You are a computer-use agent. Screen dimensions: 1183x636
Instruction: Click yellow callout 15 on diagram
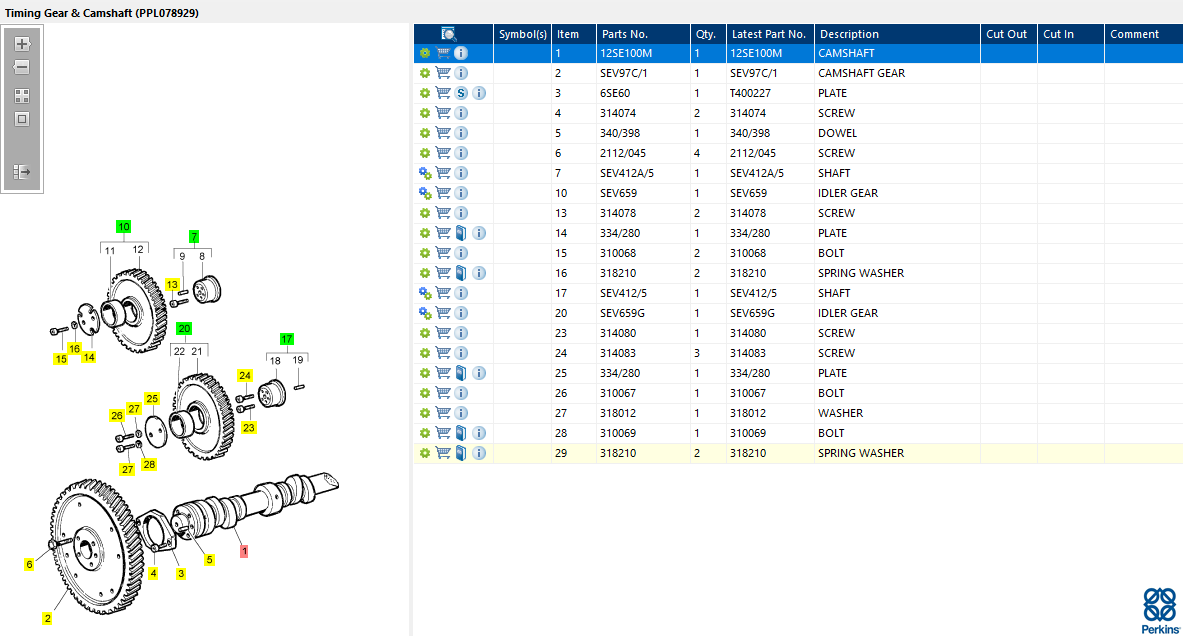click(x=61, y=359)
